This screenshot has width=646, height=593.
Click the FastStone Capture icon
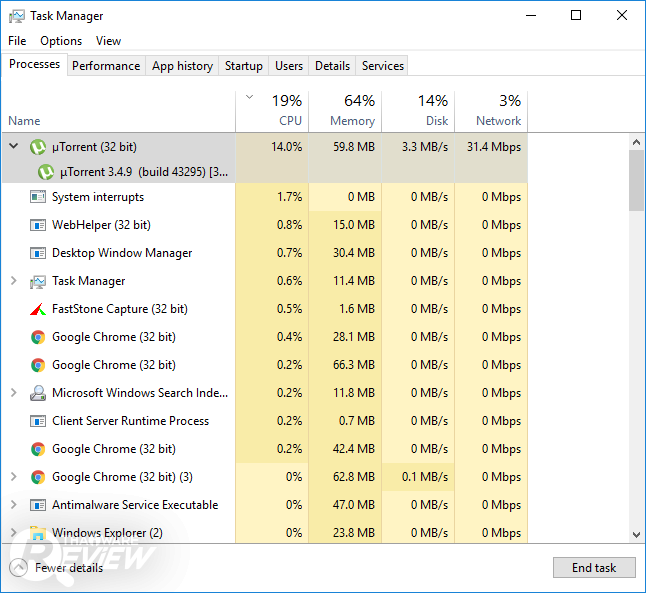(x=38, y=309)
